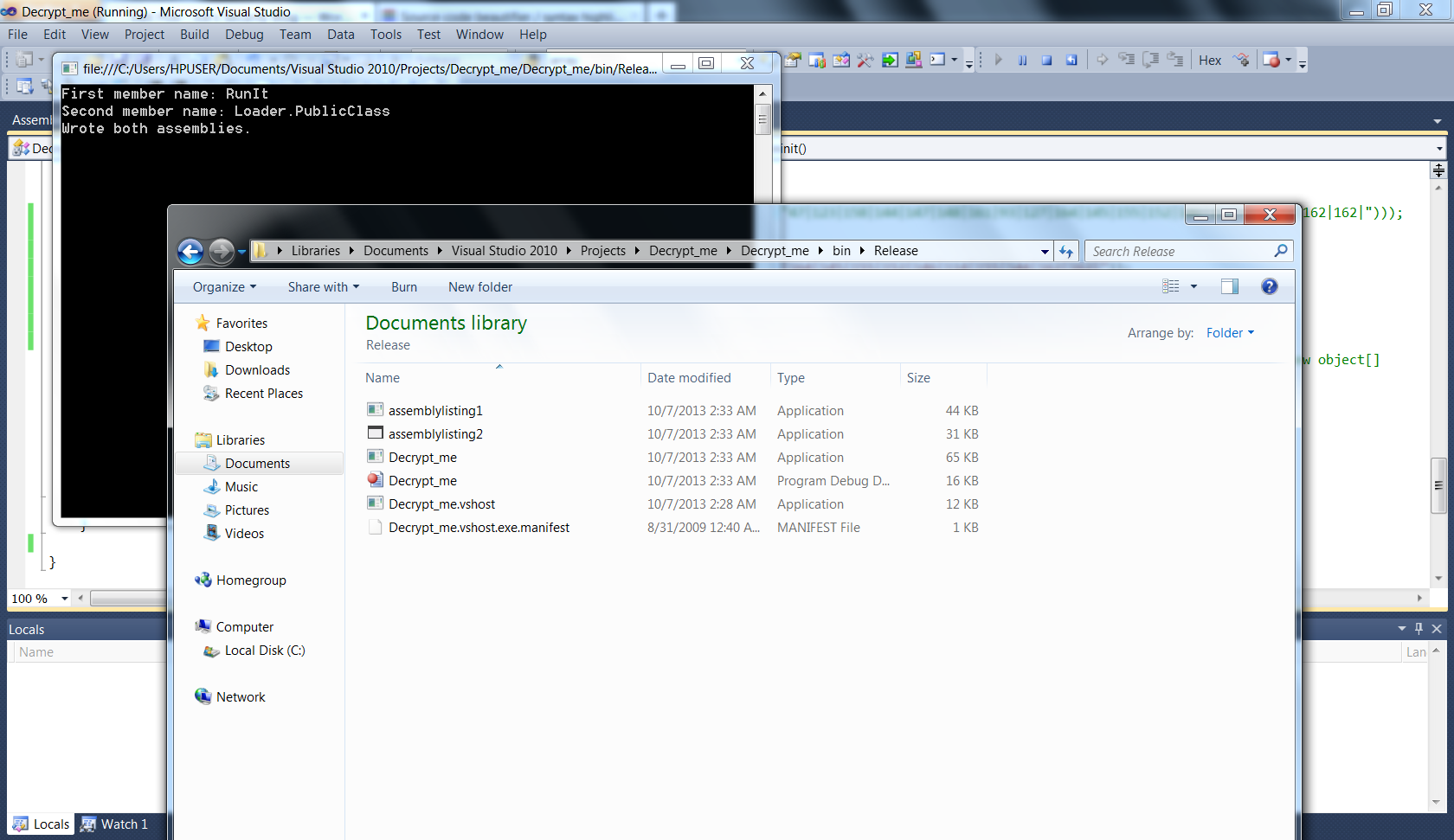Select Videos library in navigation pane
1454x840 pixels.
244,534
